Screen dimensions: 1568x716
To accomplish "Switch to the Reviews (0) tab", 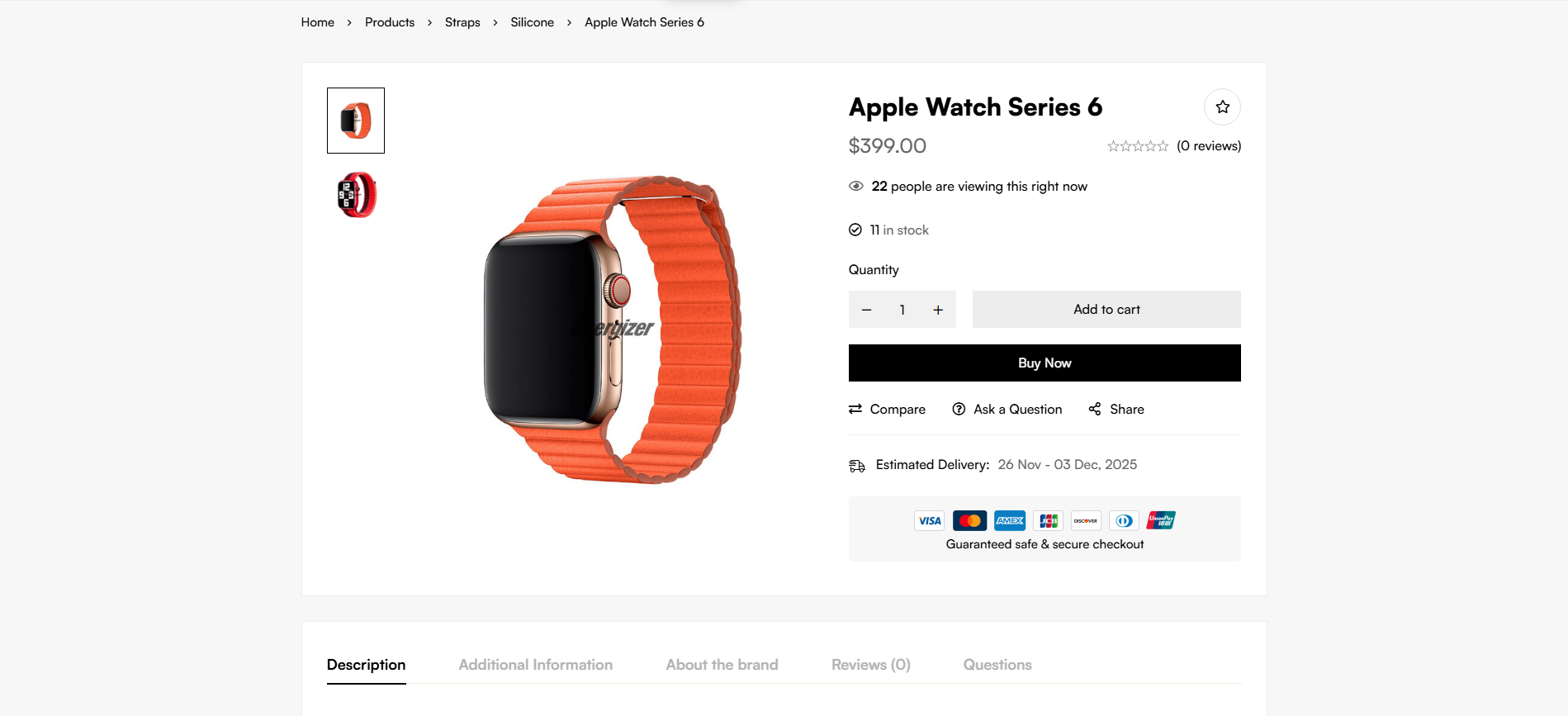I will pyautogui.click(x=871, y=665).
